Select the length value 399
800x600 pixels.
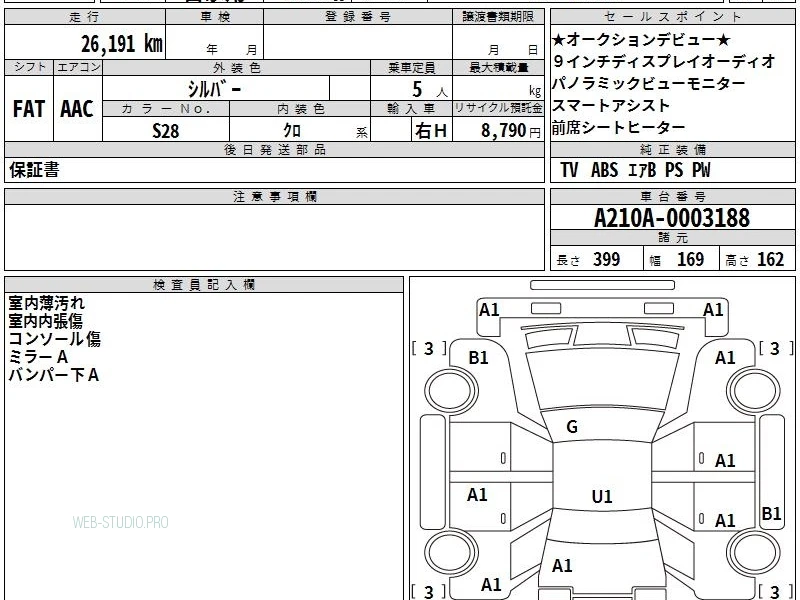607,259
